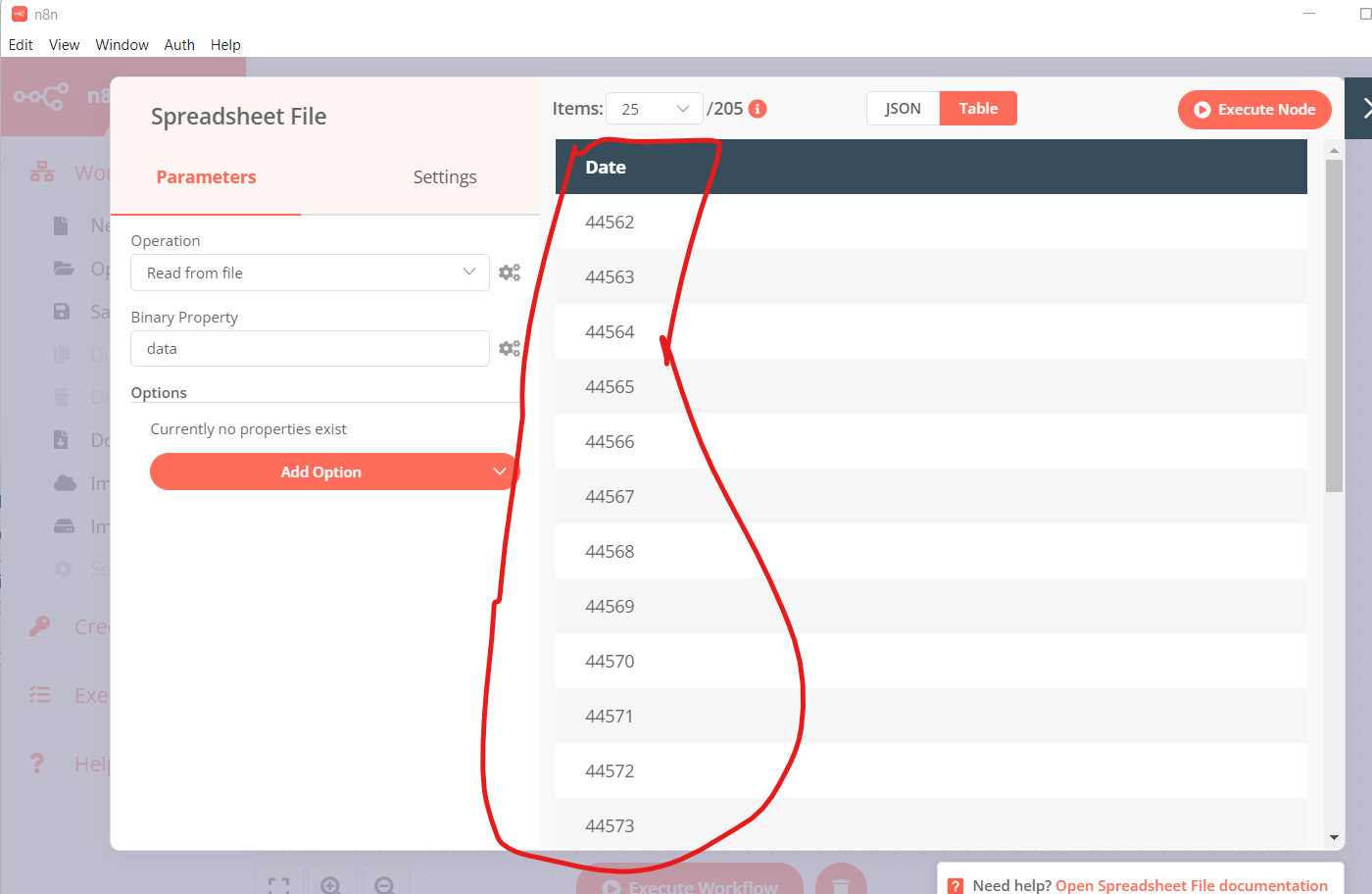Open Spreadsheet File documentation link
This screenshot has height=894, width=1372.
(1192, 886)
